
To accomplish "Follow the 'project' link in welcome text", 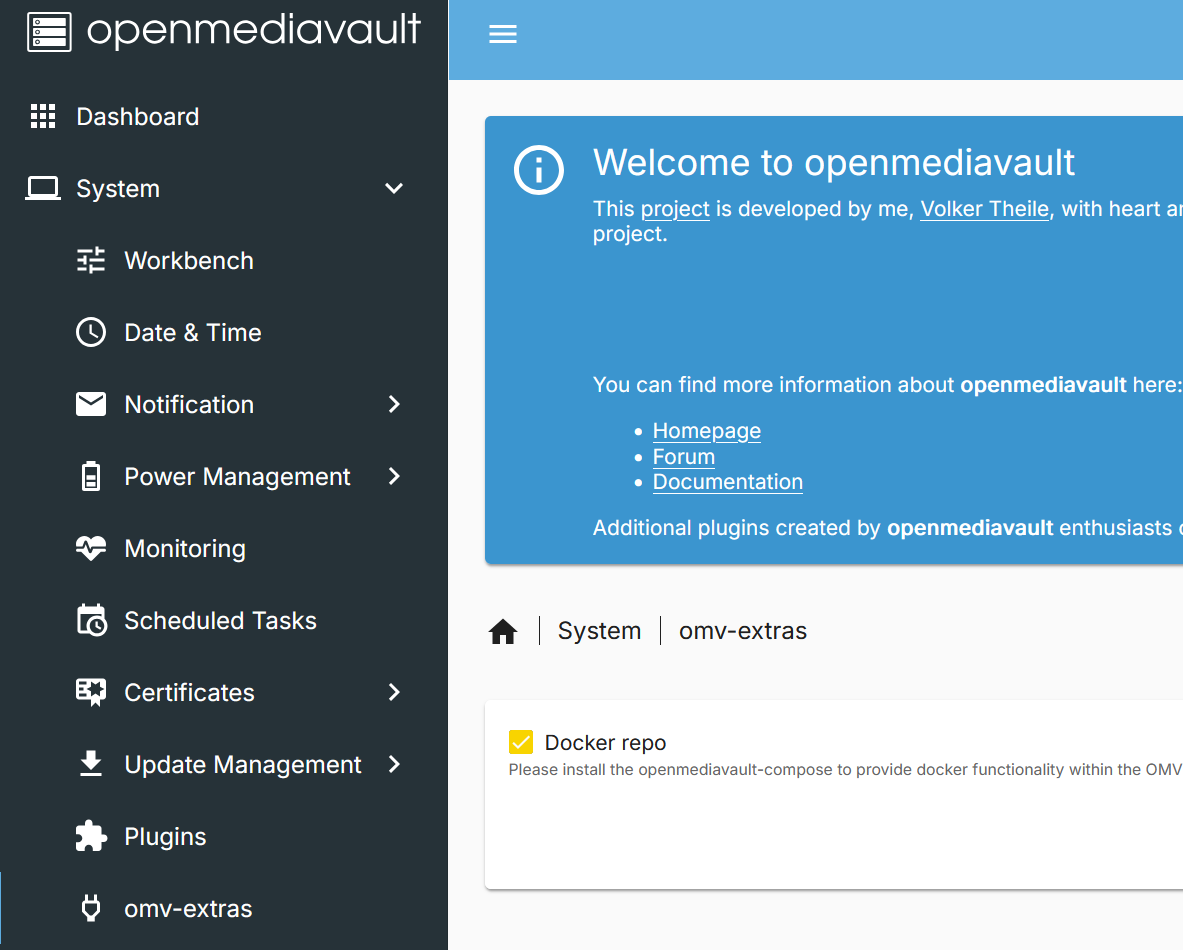I will coord(675,209).
